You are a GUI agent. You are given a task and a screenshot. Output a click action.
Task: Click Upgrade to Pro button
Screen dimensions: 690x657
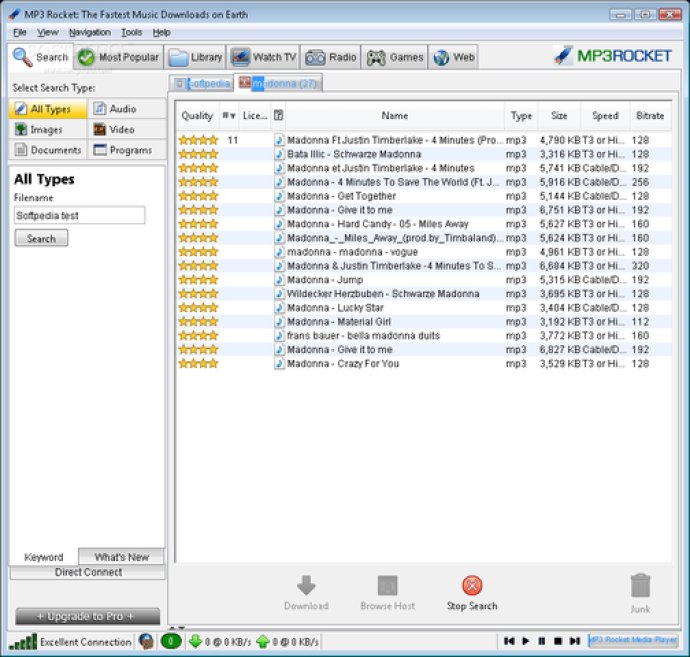click(x=88, y=617)
